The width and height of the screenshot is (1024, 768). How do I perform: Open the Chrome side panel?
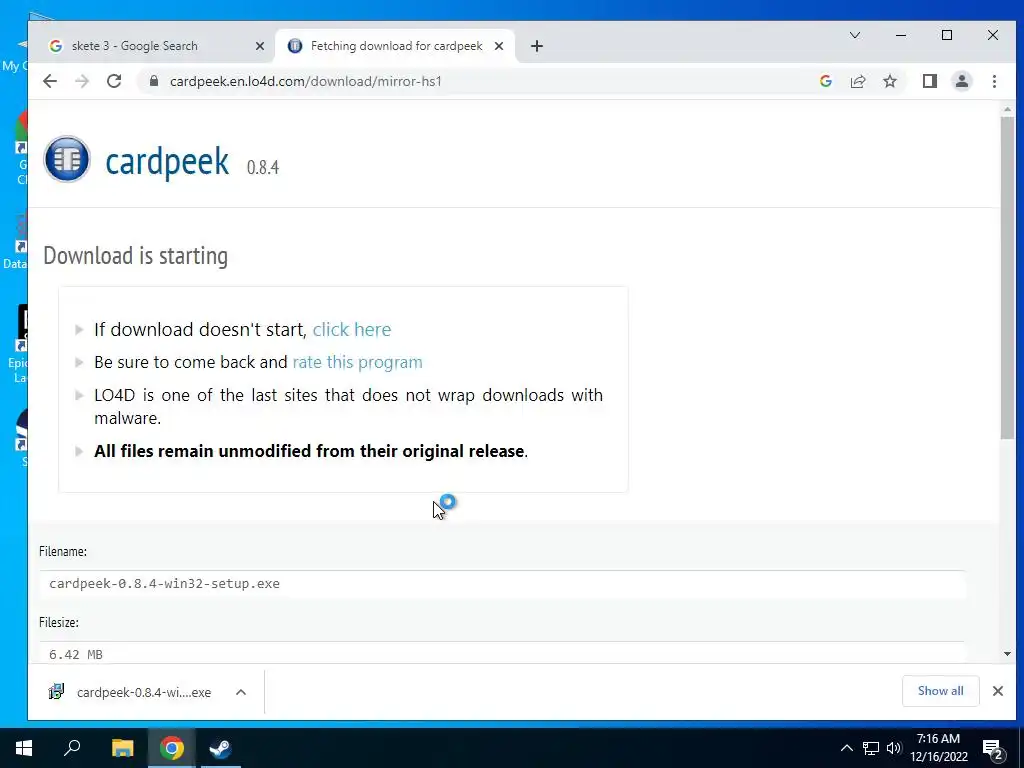click(x=929, y=81)
